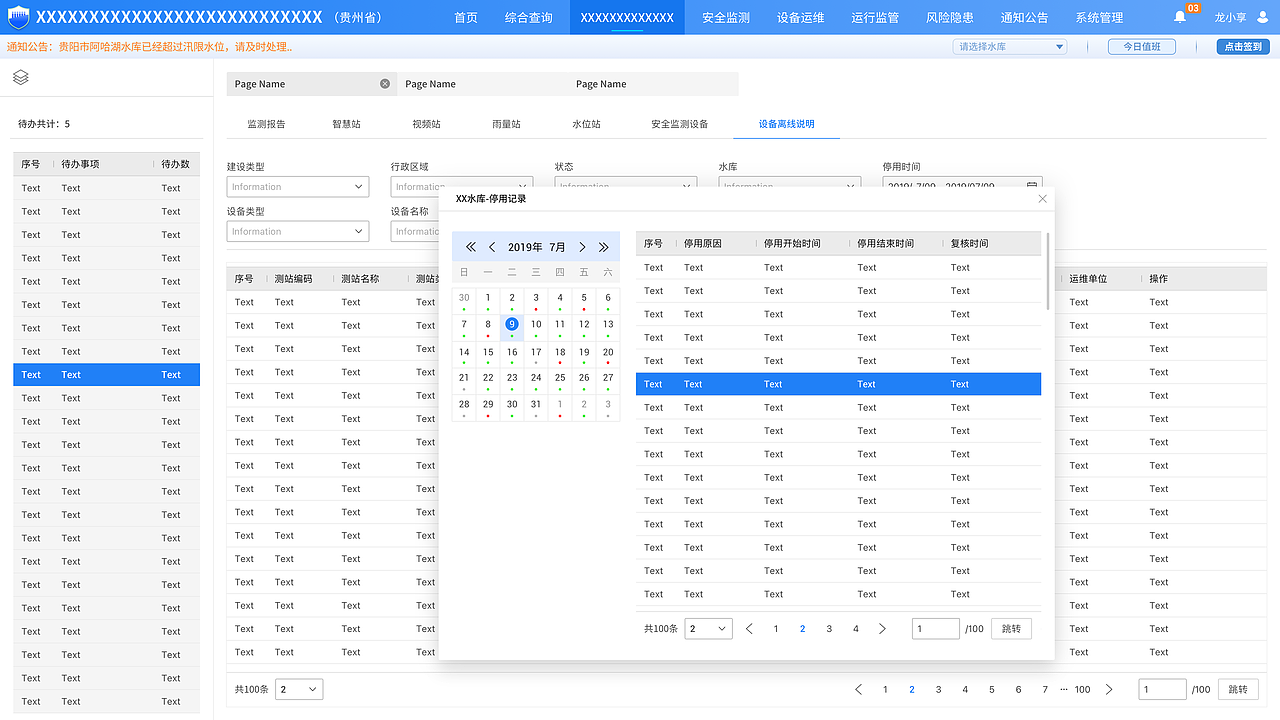Go to page 5 in main pagination
The image size is (1280, 720).
992,689
